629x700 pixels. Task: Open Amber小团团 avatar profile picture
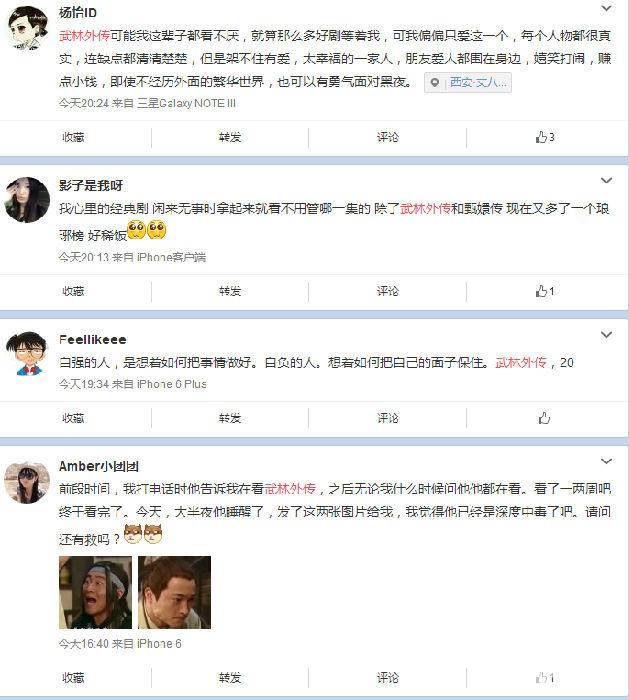click(27, 482)
